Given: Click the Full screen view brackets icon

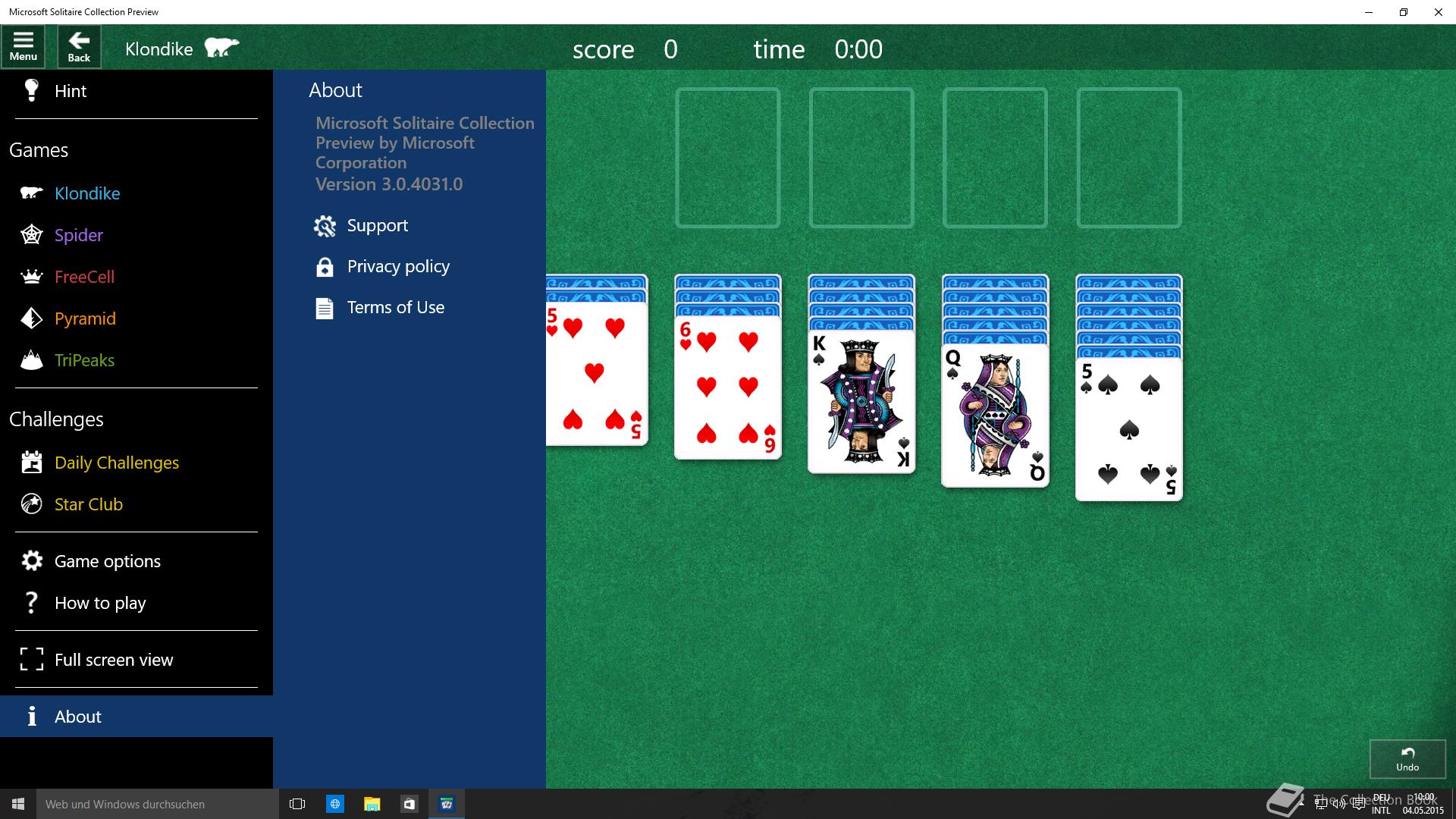Looking at the screenshot, I should coord(31,660).
